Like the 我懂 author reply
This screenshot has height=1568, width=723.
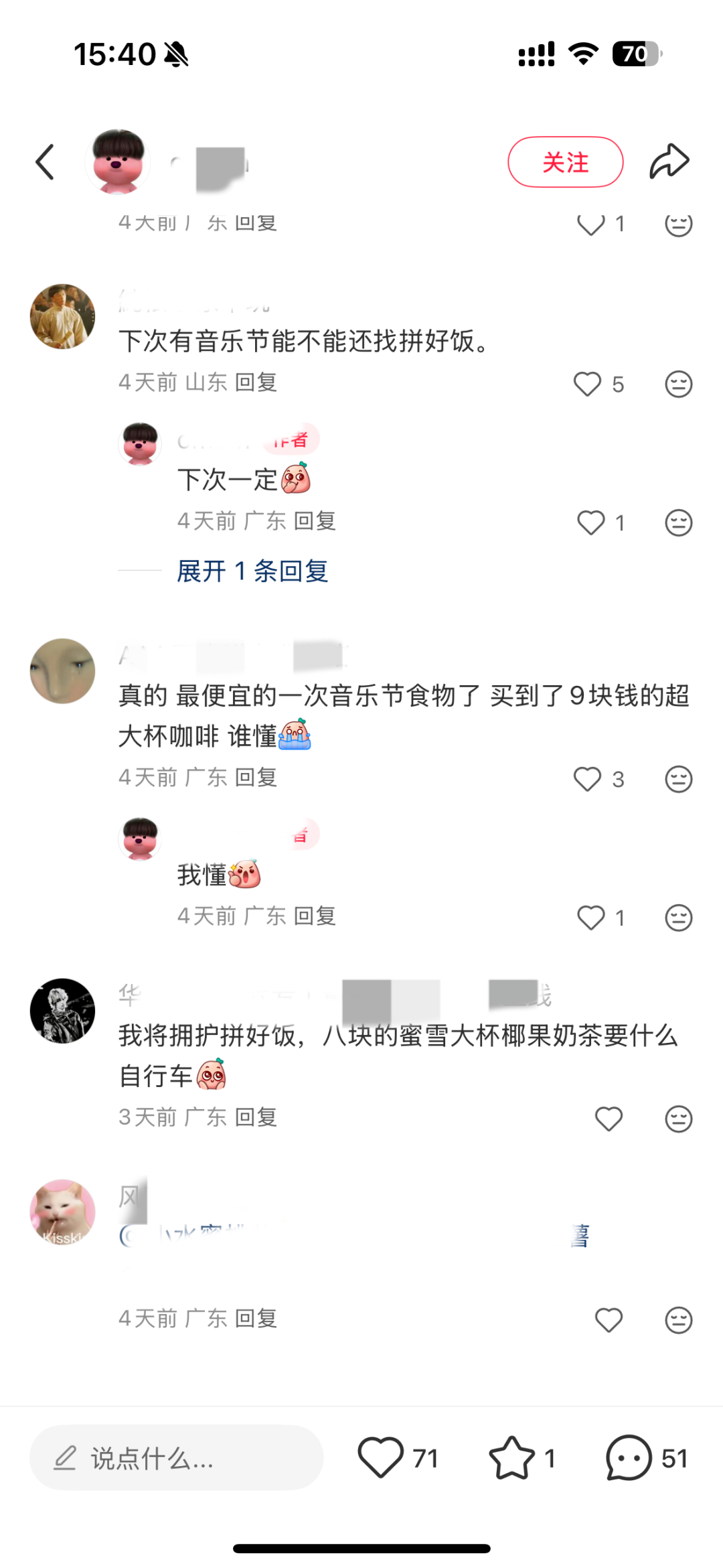tap(590, 918)
